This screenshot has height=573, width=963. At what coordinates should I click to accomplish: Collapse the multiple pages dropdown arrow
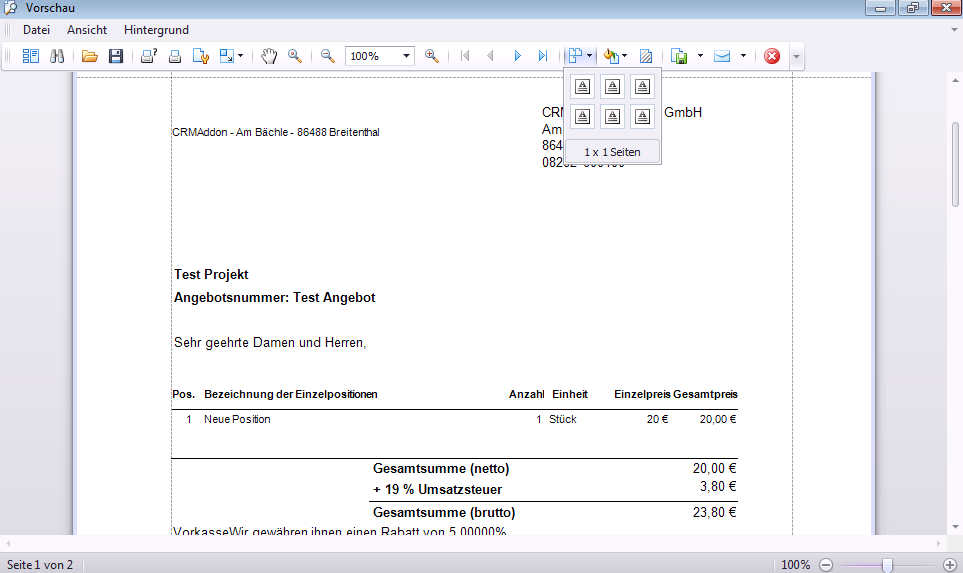[x=590, y=56]
